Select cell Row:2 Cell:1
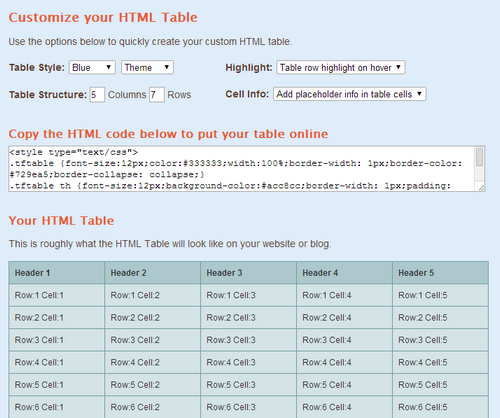 pyautogui.click(x=57, y=318)
